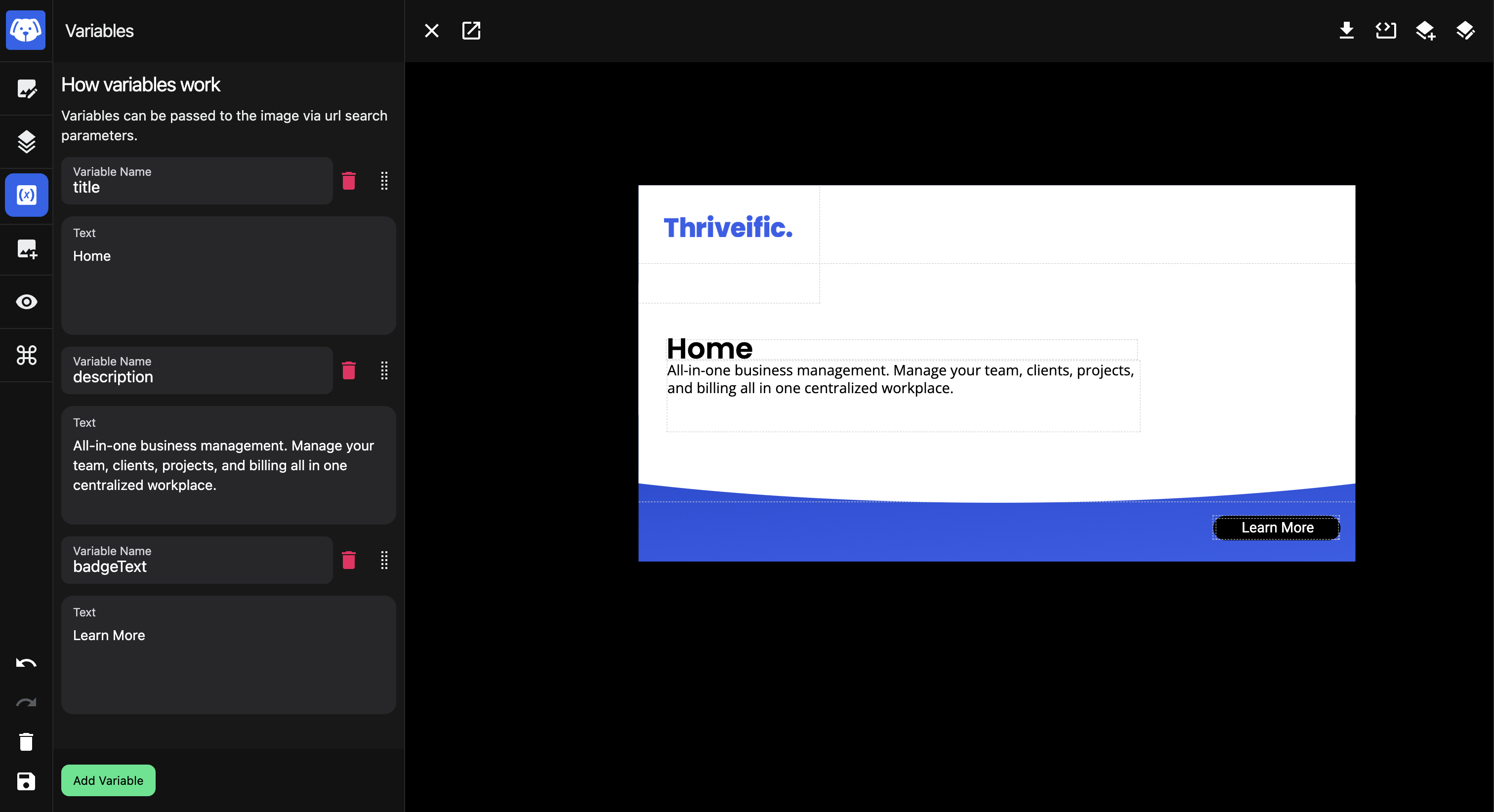The width and height of the screenshot is (1494, 812).
Task: Close the Variables panel with X
Action: [x=431, y=31]
